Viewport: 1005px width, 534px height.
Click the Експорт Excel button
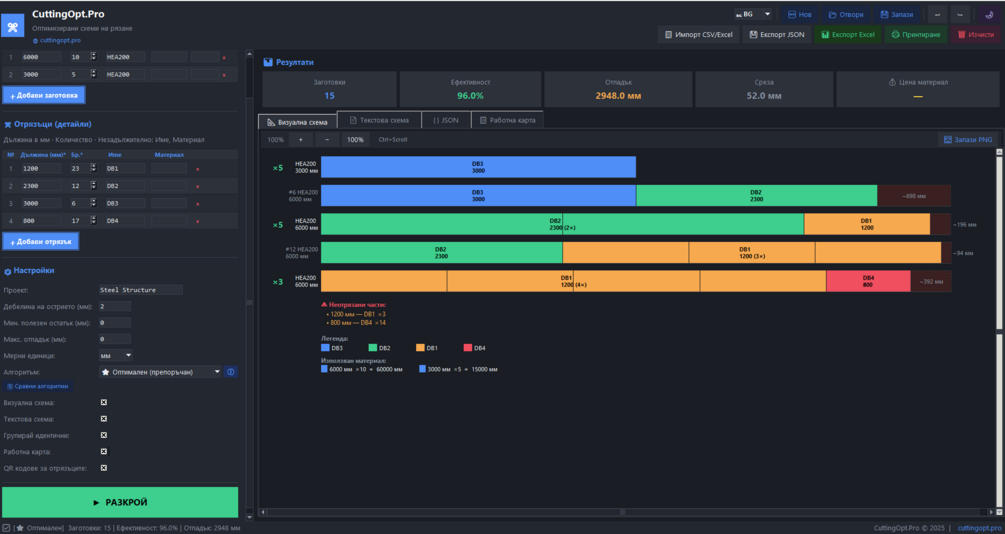[x=848, y=35]
